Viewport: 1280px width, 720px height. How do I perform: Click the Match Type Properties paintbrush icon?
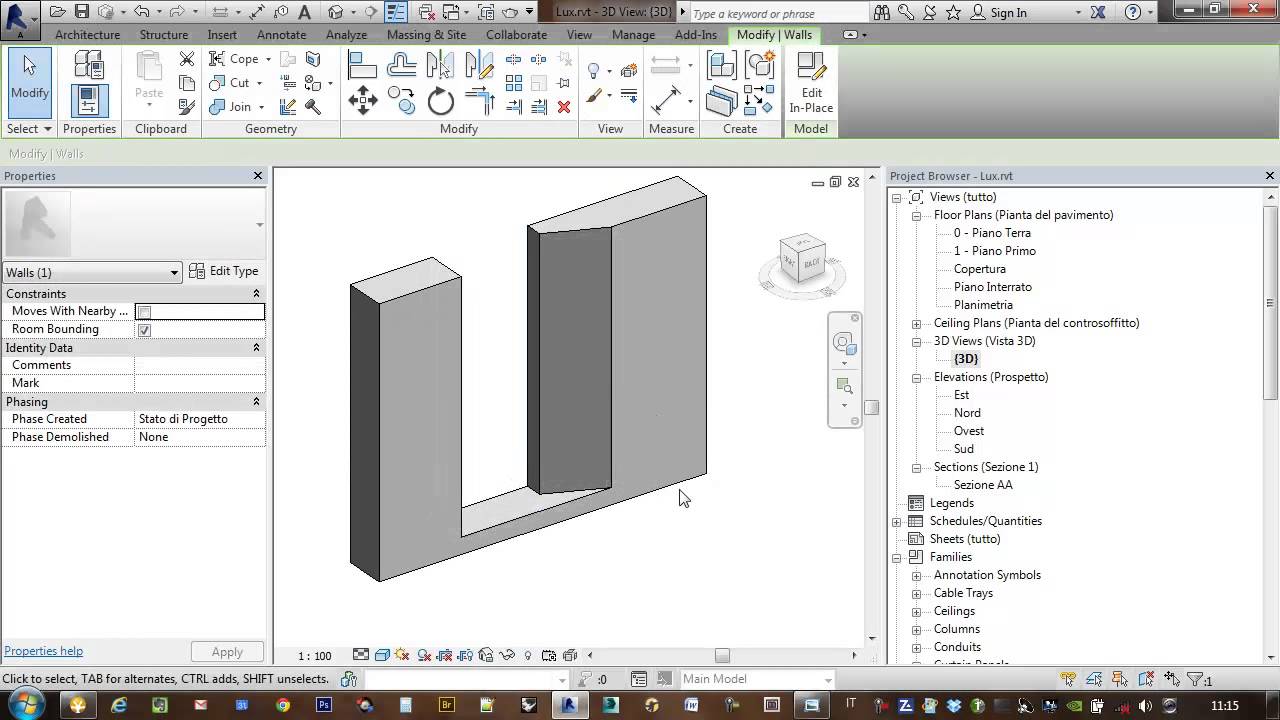coord(187,106)
